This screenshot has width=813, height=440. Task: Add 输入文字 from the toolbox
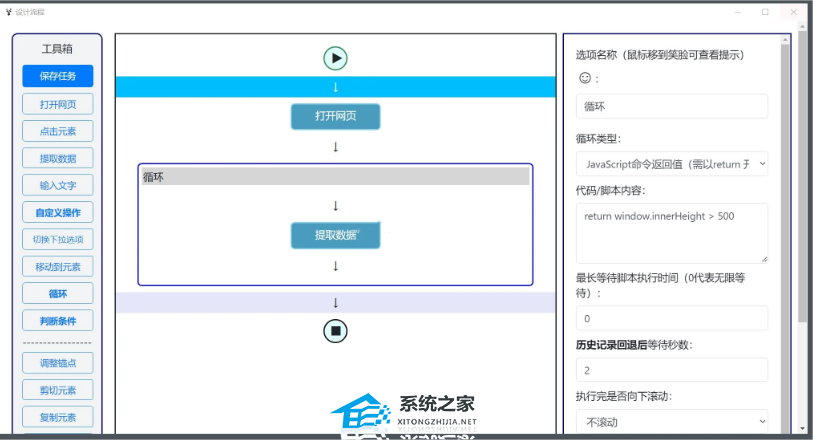click(x=58, y=185)
